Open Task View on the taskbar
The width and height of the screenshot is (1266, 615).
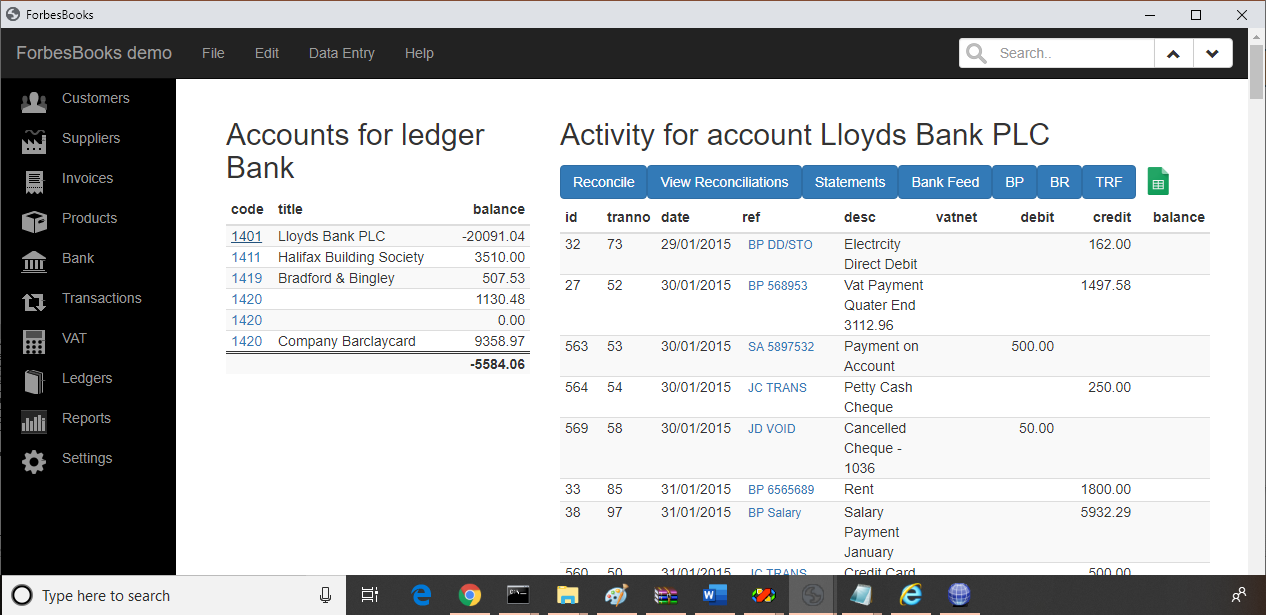point(370,595)
